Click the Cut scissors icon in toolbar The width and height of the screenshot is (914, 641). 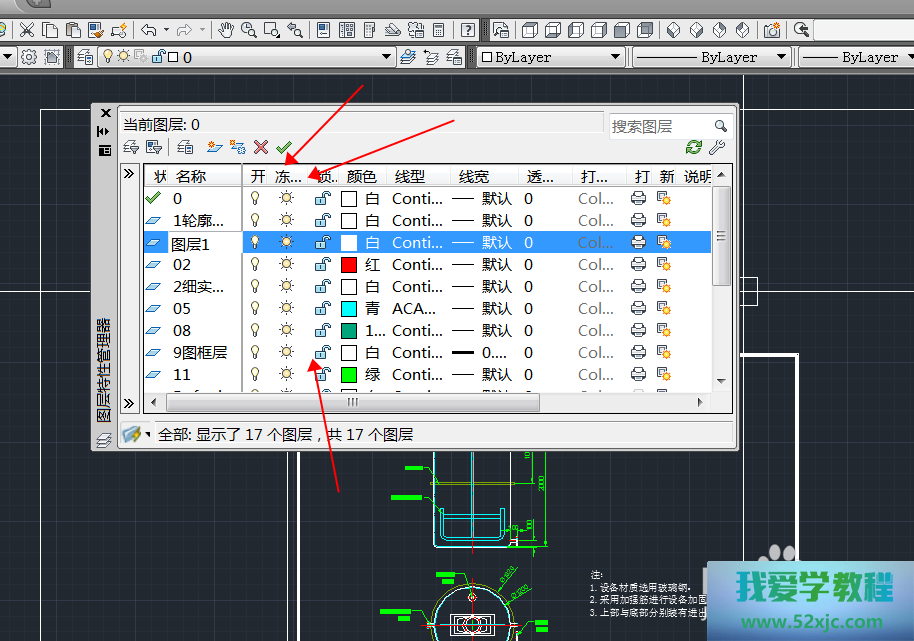pos(27,30)
